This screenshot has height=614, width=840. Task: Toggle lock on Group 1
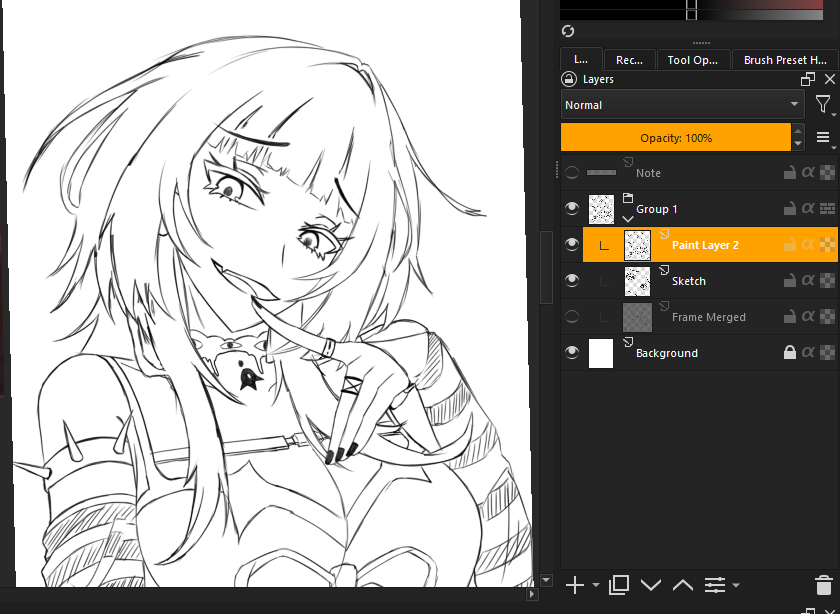[789, 208]
